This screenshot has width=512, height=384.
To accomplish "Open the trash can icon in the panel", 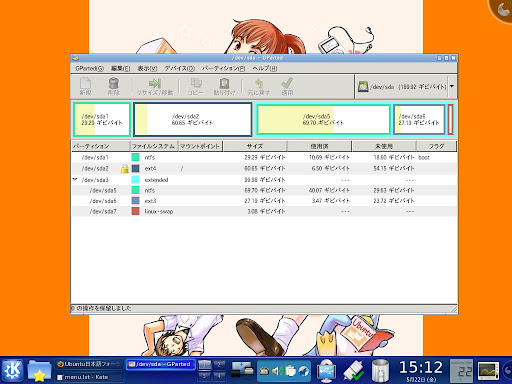I will coord(380,371).
